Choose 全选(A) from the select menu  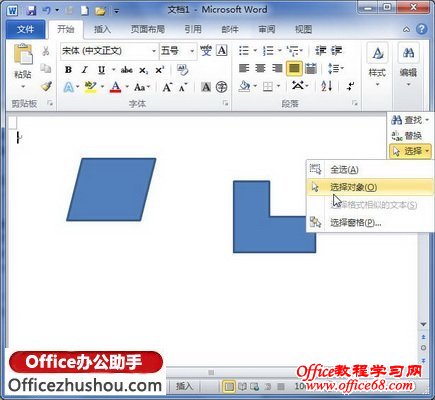[x=369, y=169]
